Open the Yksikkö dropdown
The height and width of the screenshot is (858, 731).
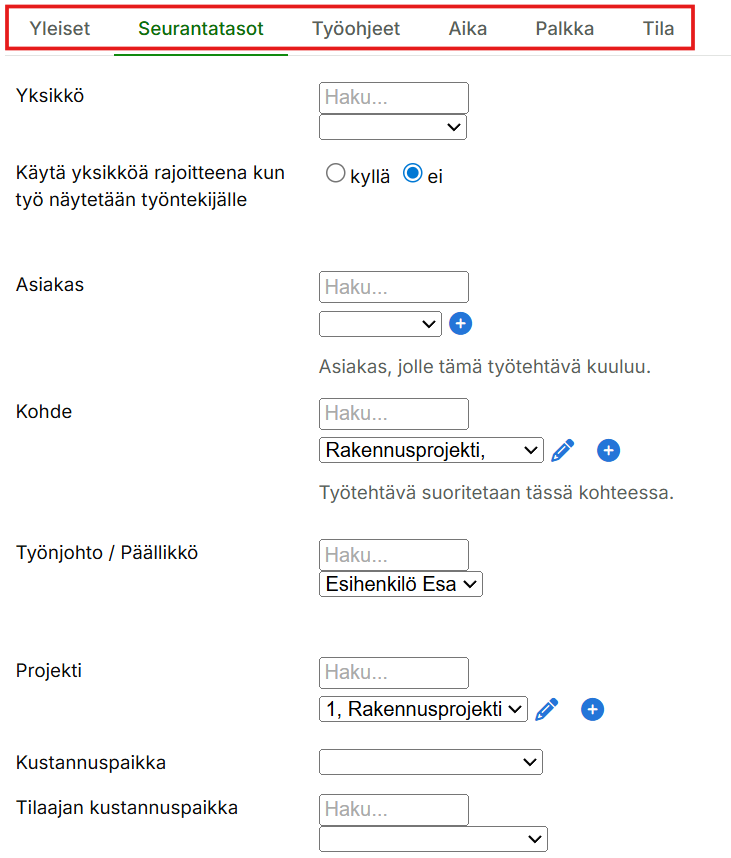[393, 127]
